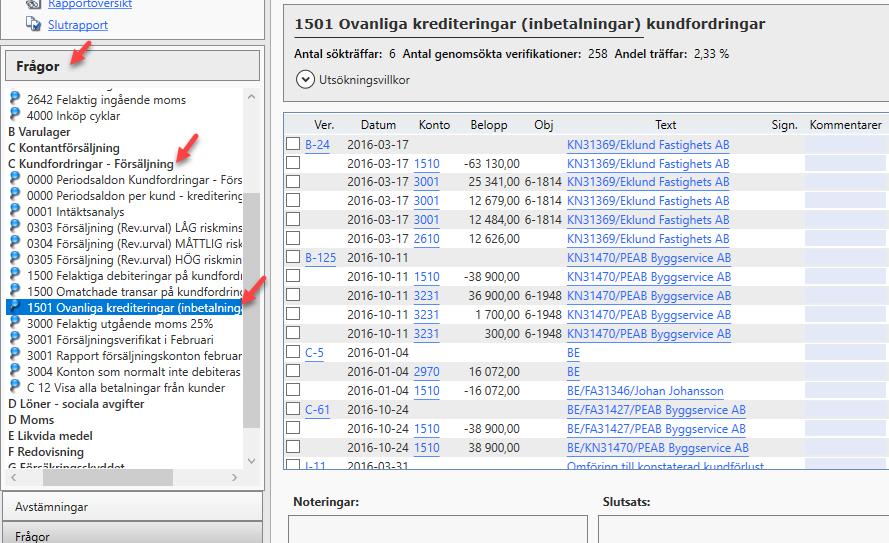The width and height of the screenshot is (889, 543).
Task: Expand the D Moms category
Action: pyautogui.click(x=31, y=419)
